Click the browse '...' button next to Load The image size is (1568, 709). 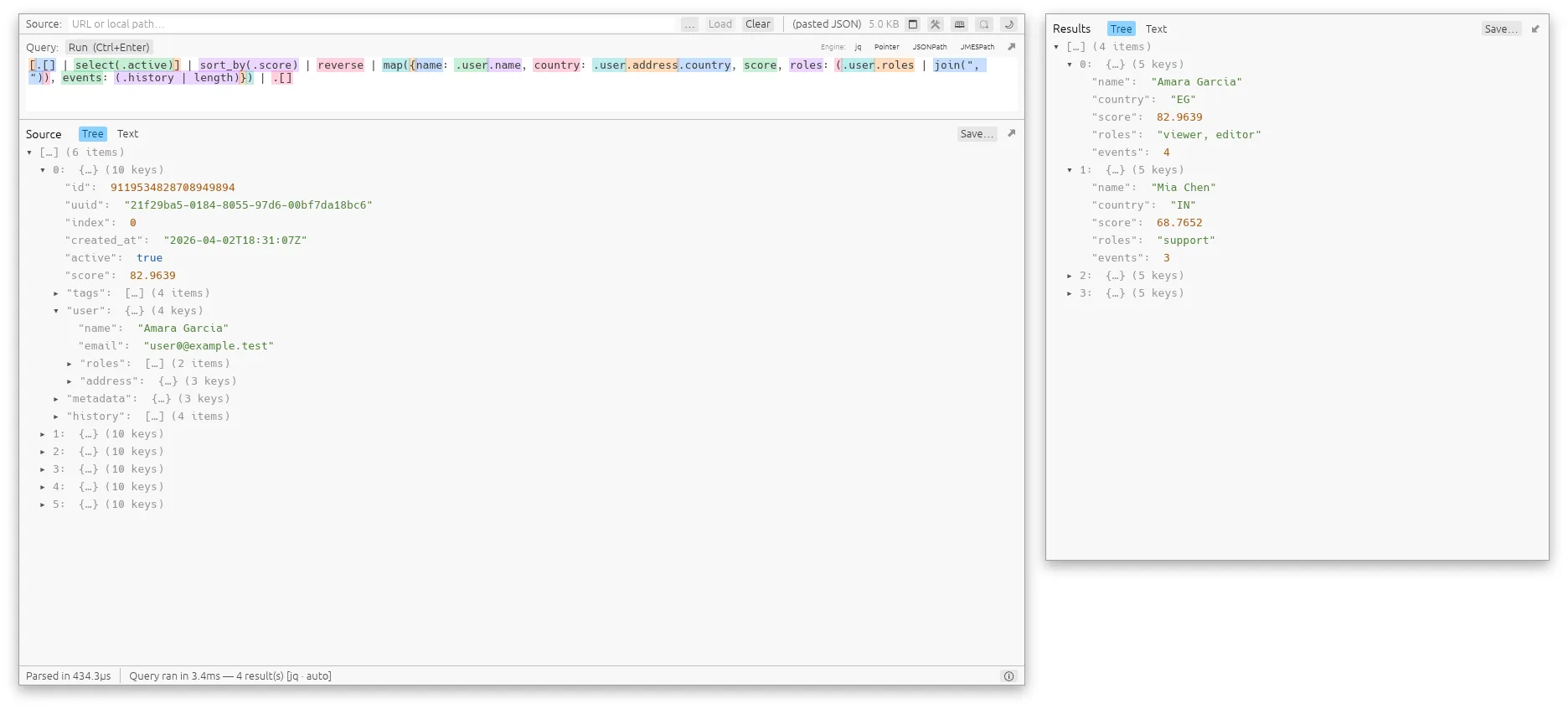689,24
